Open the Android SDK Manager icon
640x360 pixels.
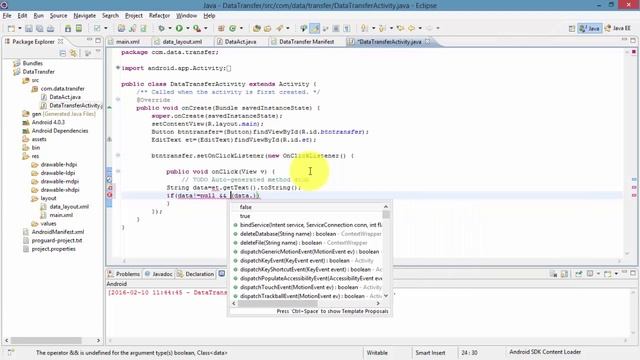coord(68,28)
